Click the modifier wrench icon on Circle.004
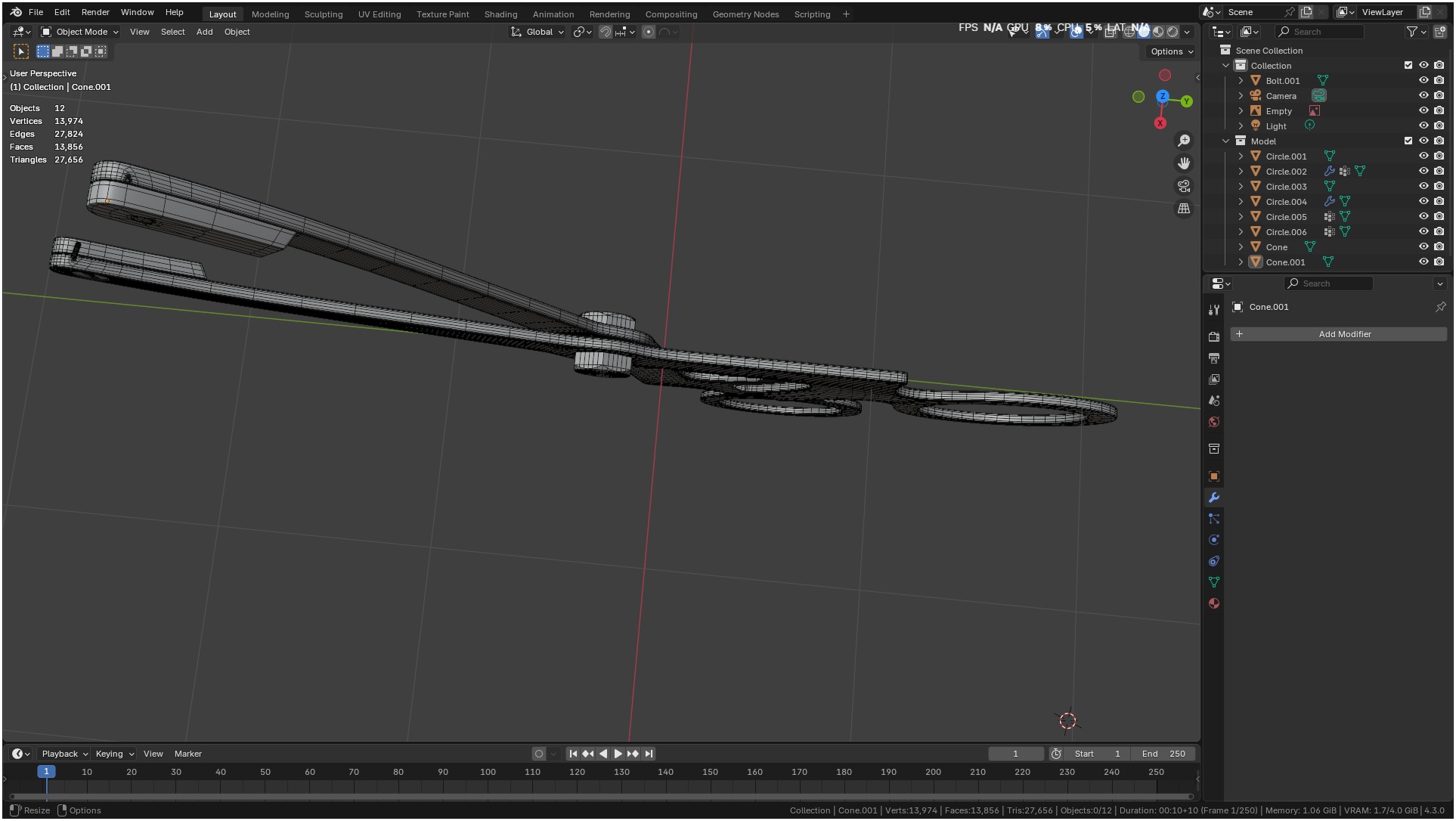 pos(1330,202)
